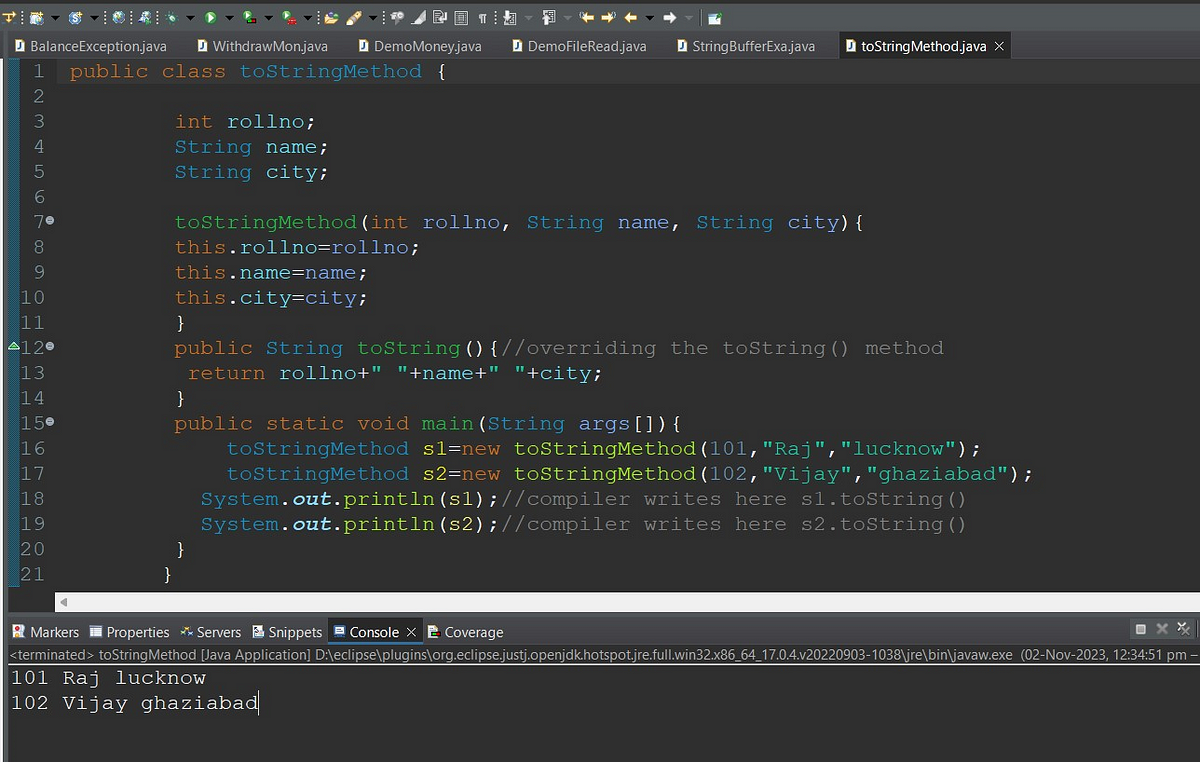Open the External Tools dropdown arrow
Screen dimensions: 1200x762
[307, 18]
